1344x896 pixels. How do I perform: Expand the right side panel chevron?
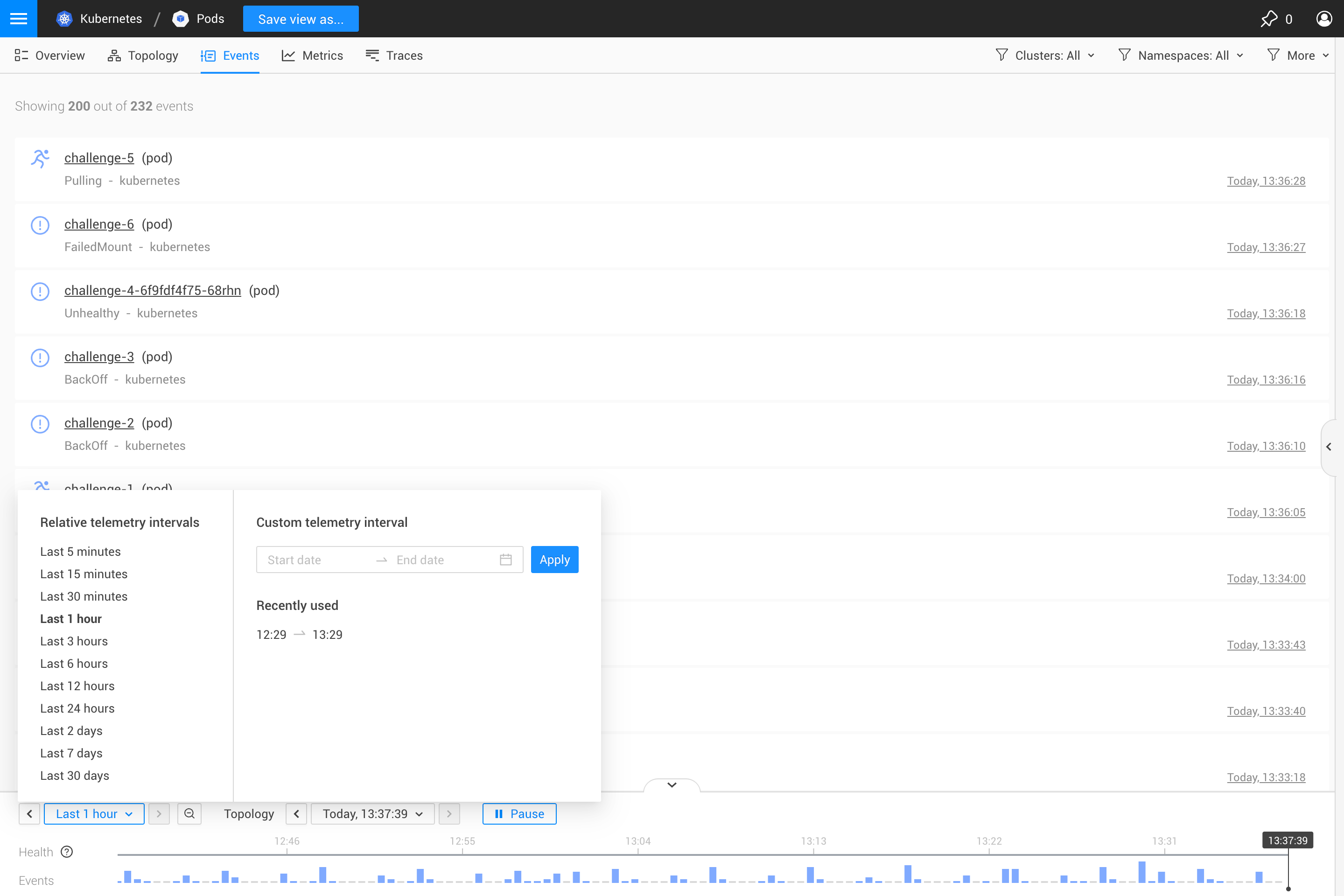point(1329,447)
